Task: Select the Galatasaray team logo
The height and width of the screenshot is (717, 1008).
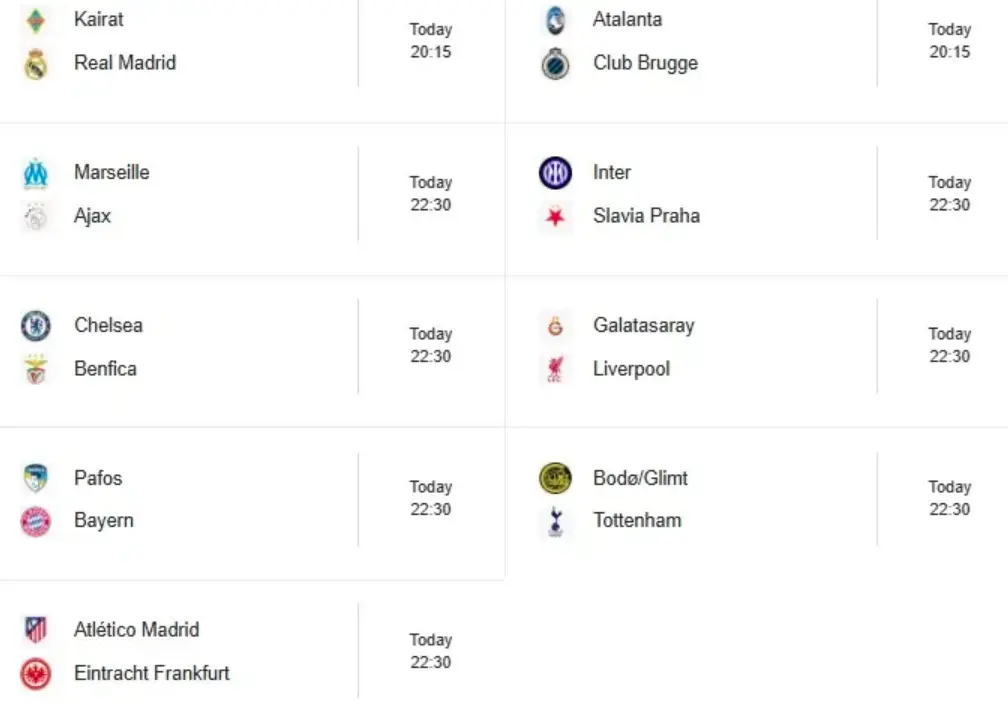Action: coord(555,326)
